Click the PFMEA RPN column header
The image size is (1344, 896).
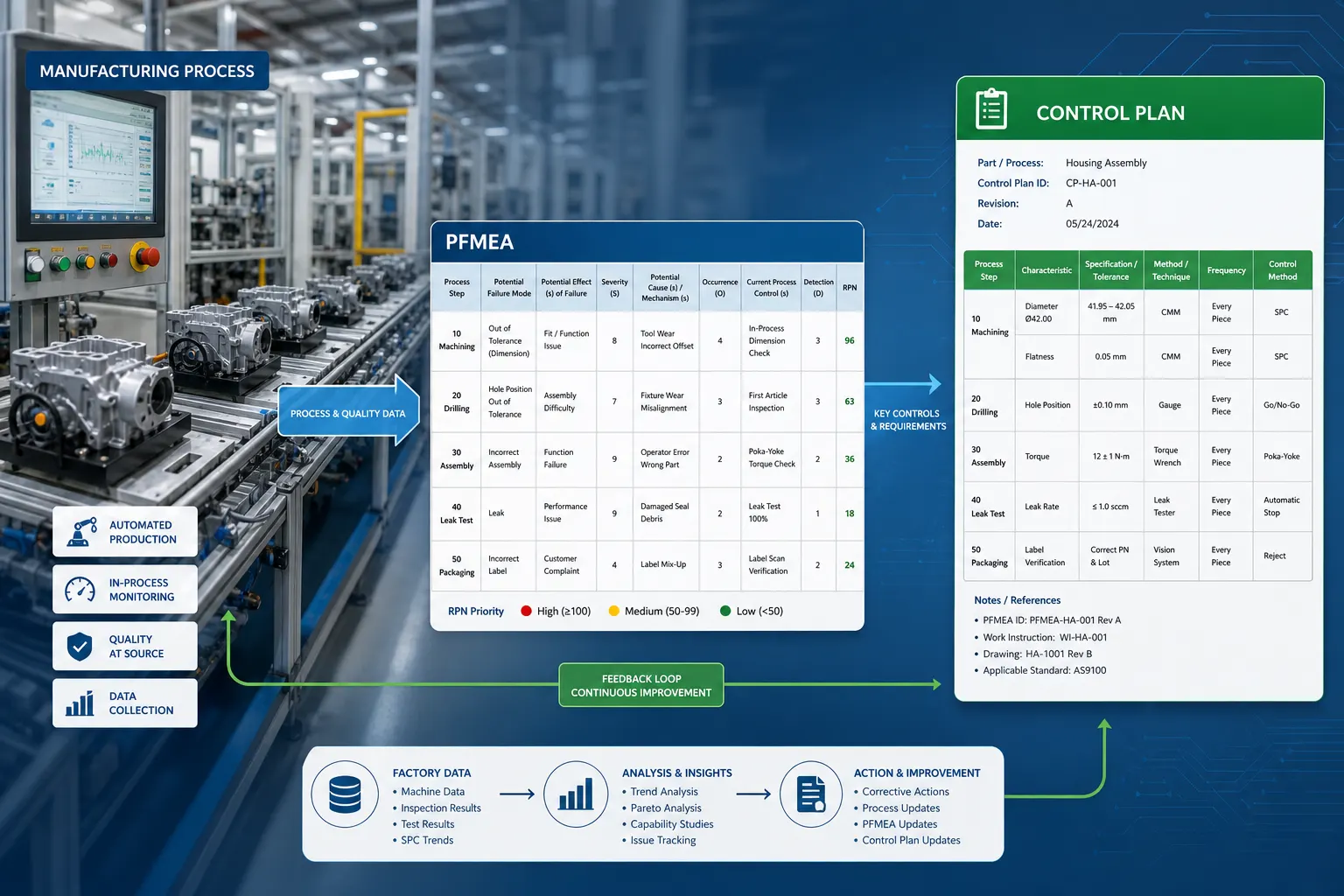[850, 288]
